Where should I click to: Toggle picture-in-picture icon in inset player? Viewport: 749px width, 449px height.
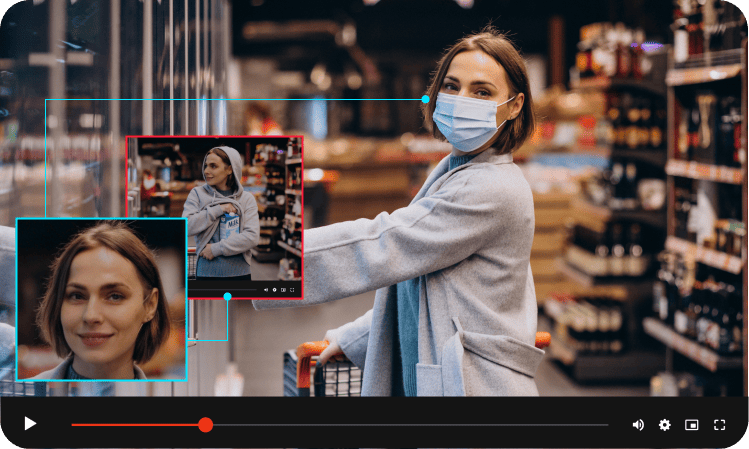point(284,289)
